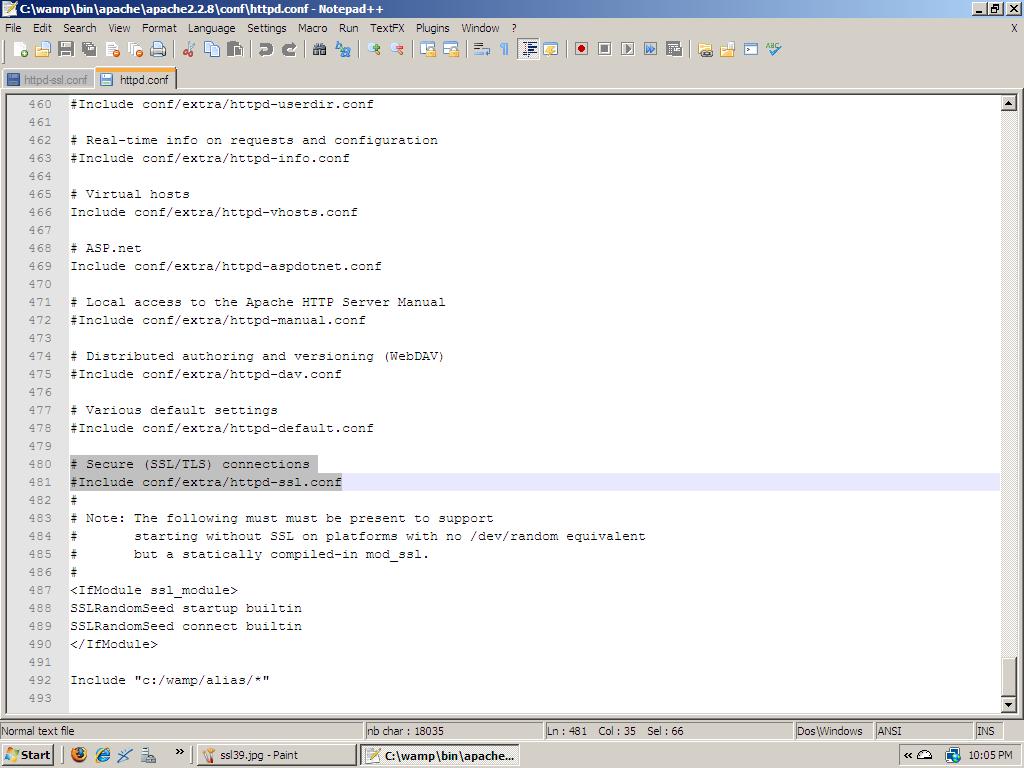
Task: Open the Plugins menu
Action: 432,28
